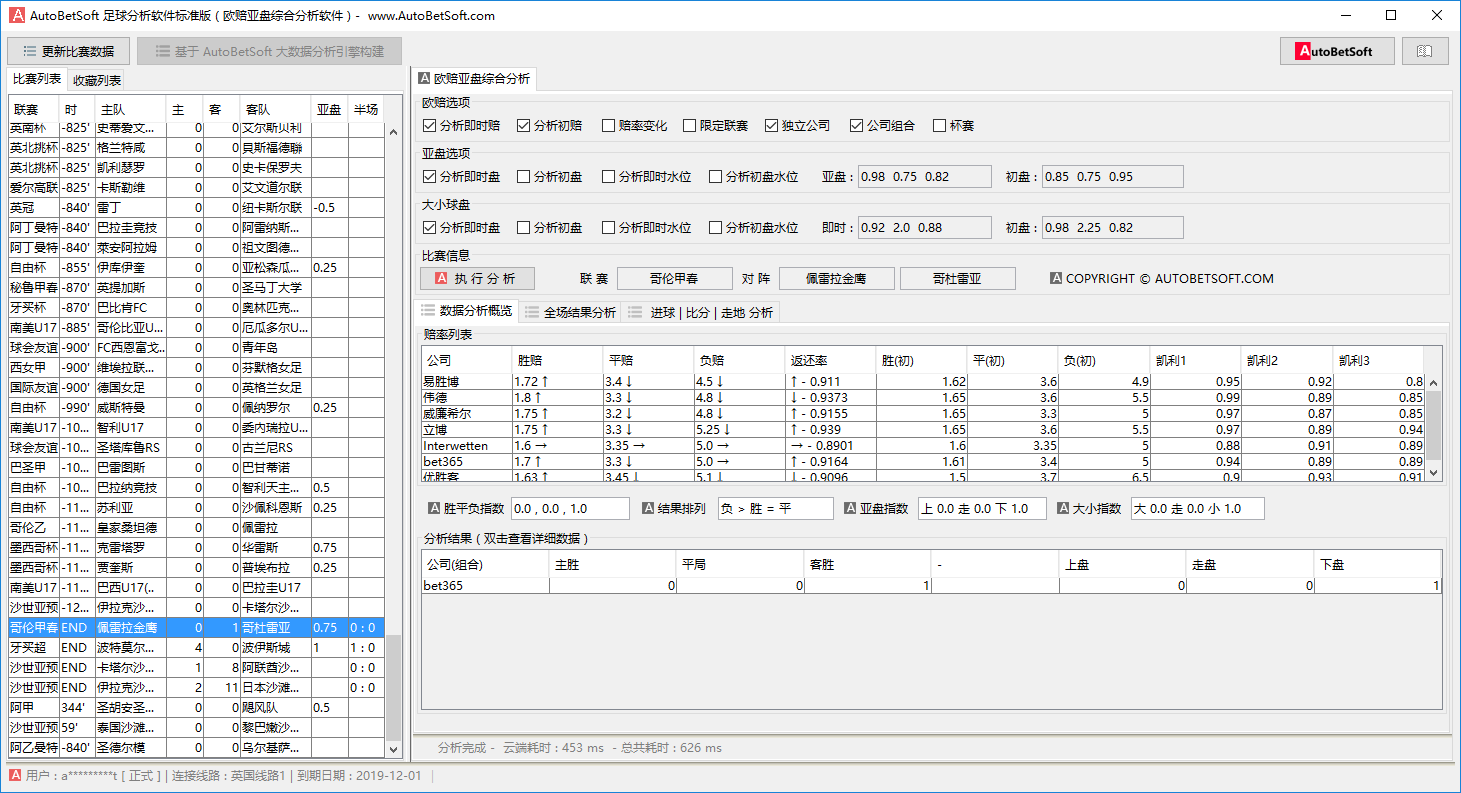1461x793 pixels.
Task: Sort by 亚盘 column header in match list
Action: [329, 109]
